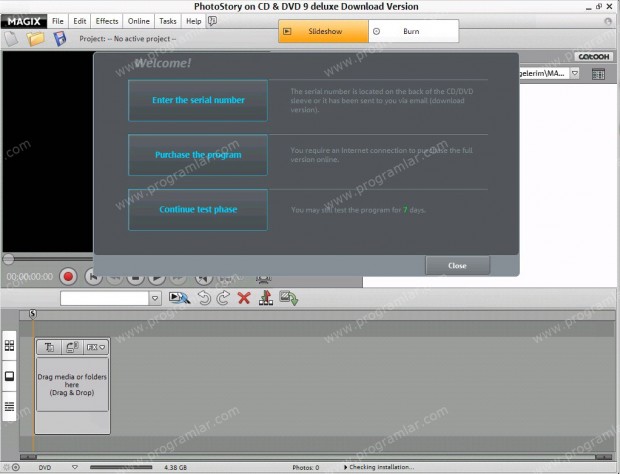620x474 pixels.
Task: Open a project with the folder icon
Action: coord(35,39)
